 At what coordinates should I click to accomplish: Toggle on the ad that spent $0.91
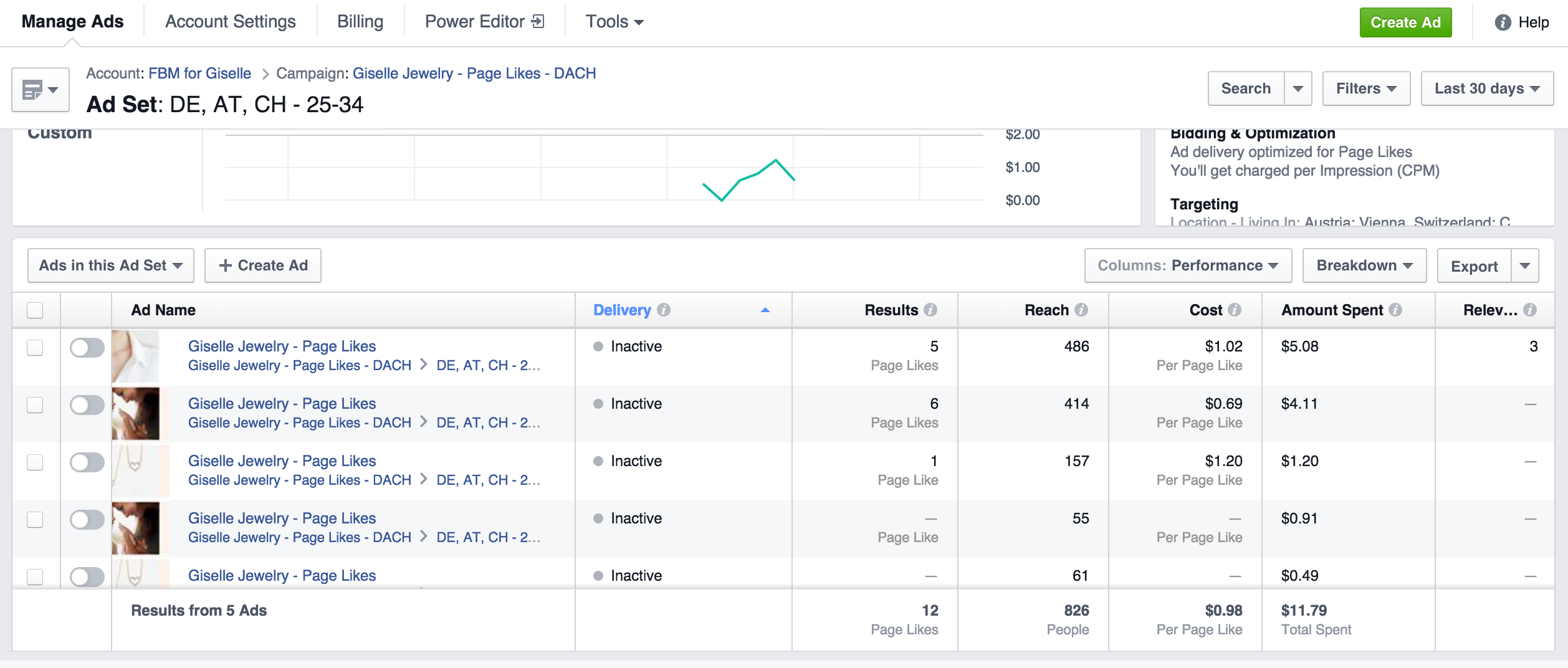pyautogui.click(x=87, y=520)
